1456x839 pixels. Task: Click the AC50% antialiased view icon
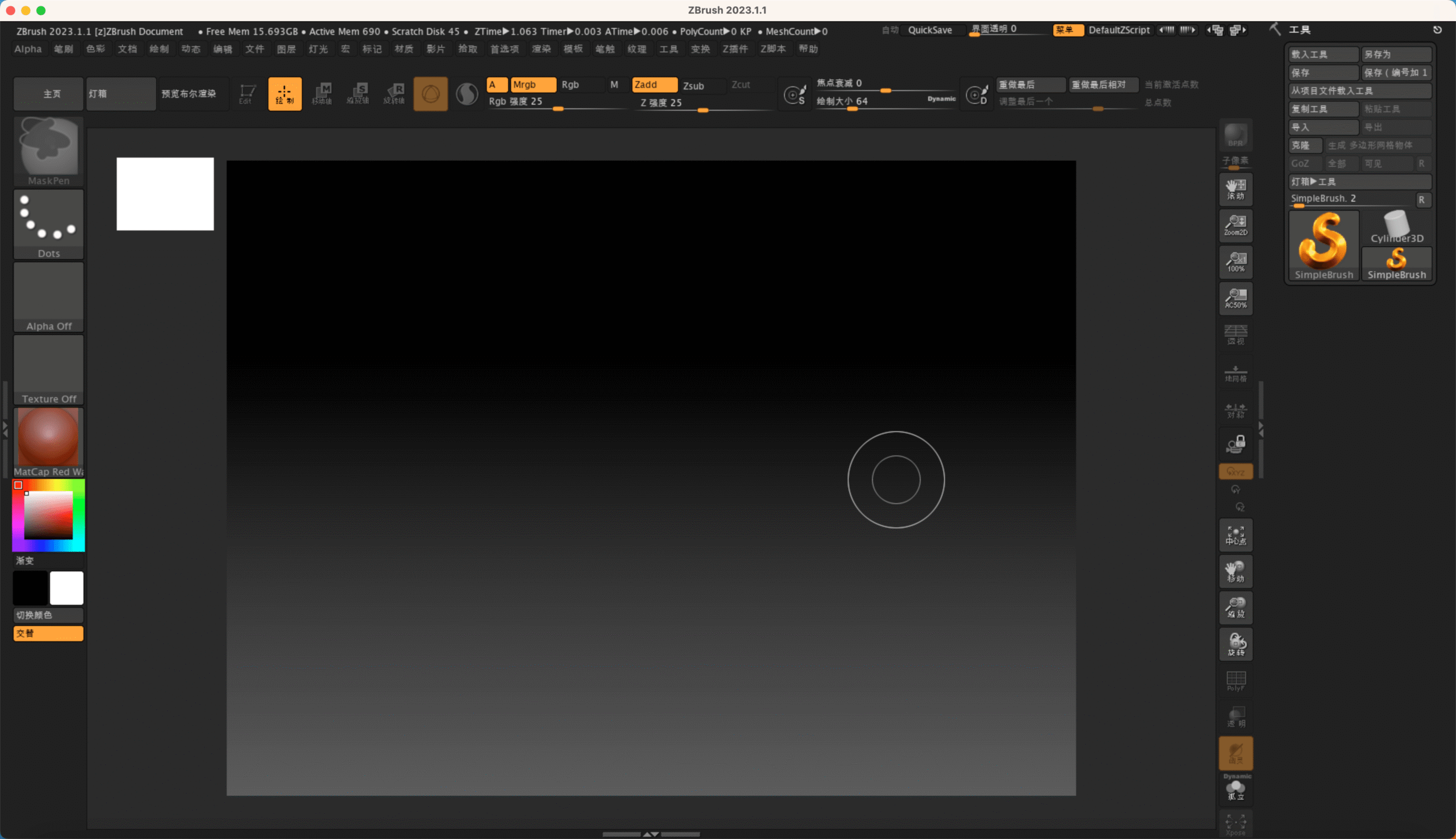pos(1235,298)
